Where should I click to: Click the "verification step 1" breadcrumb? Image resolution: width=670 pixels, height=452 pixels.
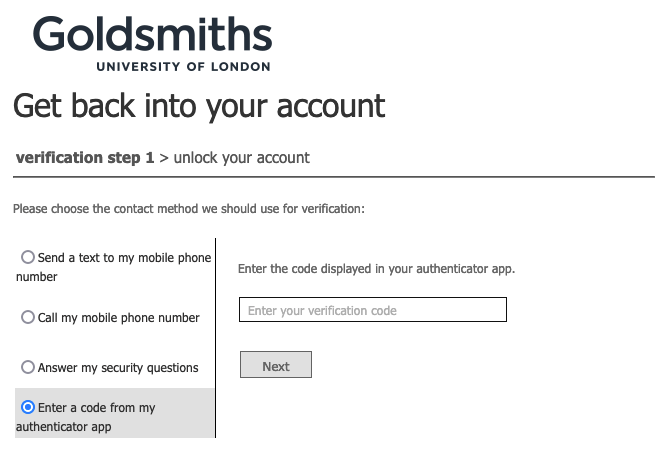pyautogui.click(x=85, y=158)
